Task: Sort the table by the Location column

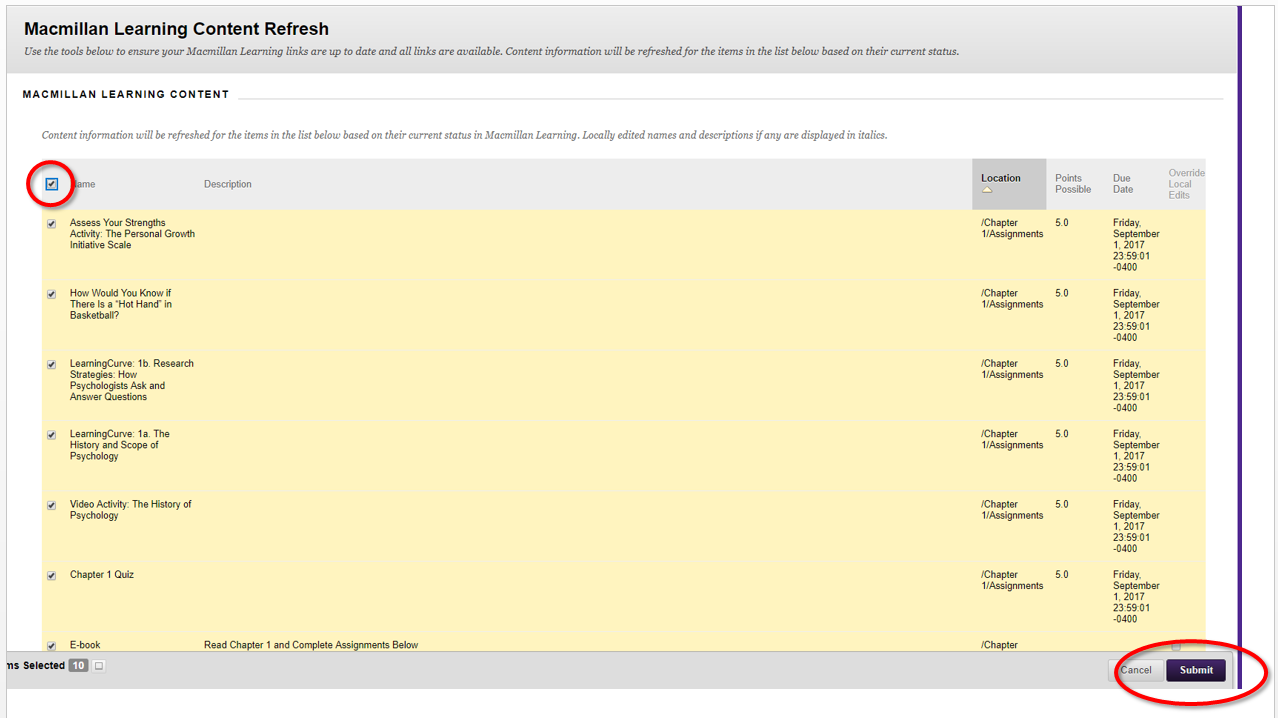Action: coord(1000,177)
